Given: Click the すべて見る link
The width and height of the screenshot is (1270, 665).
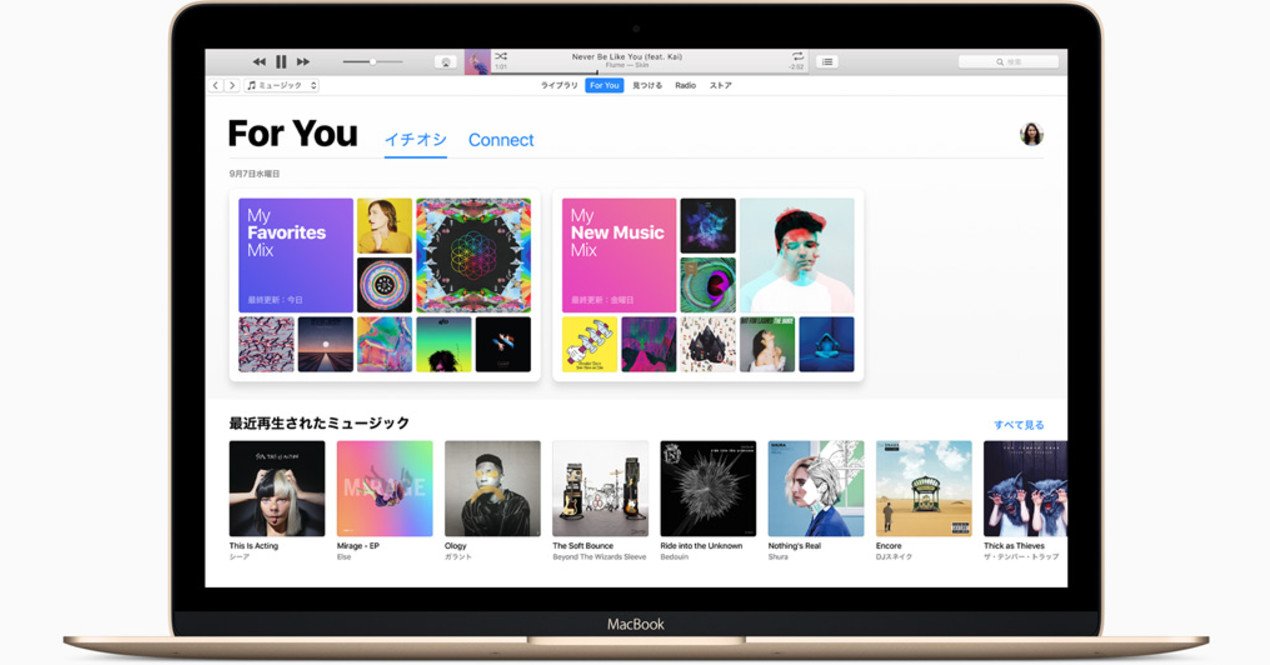Looking at the screenshot, I should (1018, 425).
